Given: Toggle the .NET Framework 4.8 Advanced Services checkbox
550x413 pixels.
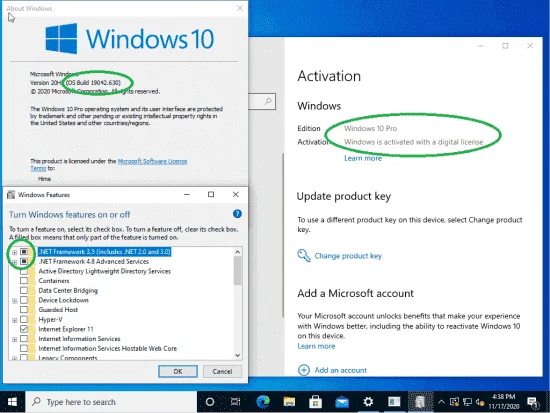Looking at the screenshot, I should pos(24,261).
